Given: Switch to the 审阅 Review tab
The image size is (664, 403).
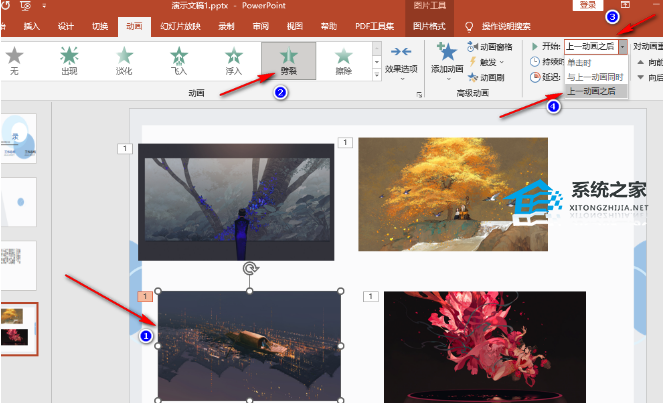Looking at the screenshot, I should (x=260, y=26).
